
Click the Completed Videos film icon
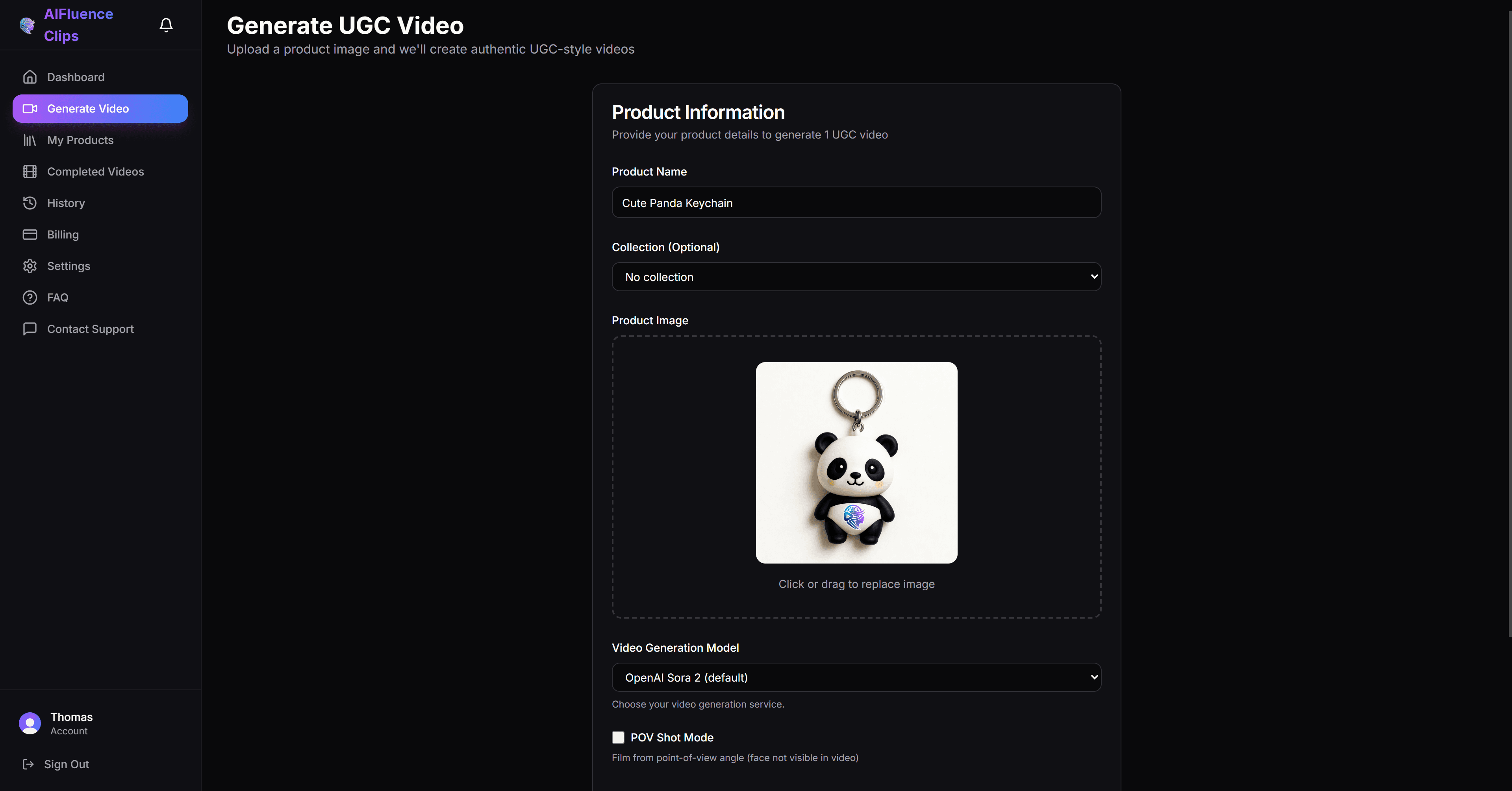point(30,171)
